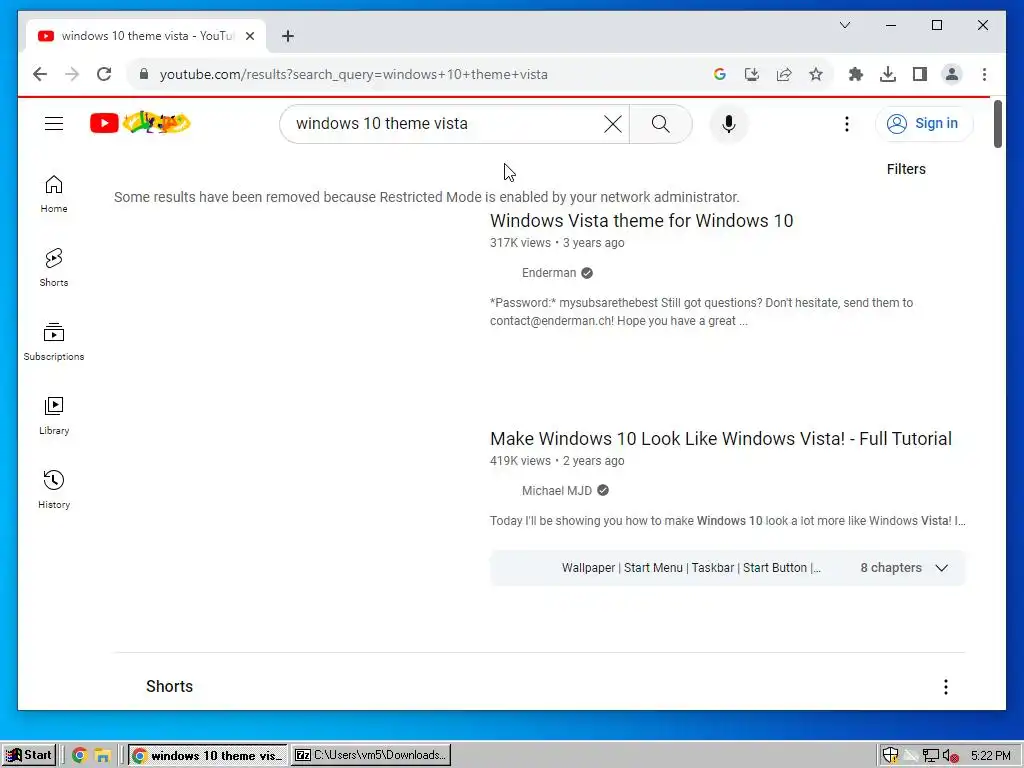This screenshot has width=1024, height=768.
Task: Open Chrome downloads icon
Action: coord(888,74)
